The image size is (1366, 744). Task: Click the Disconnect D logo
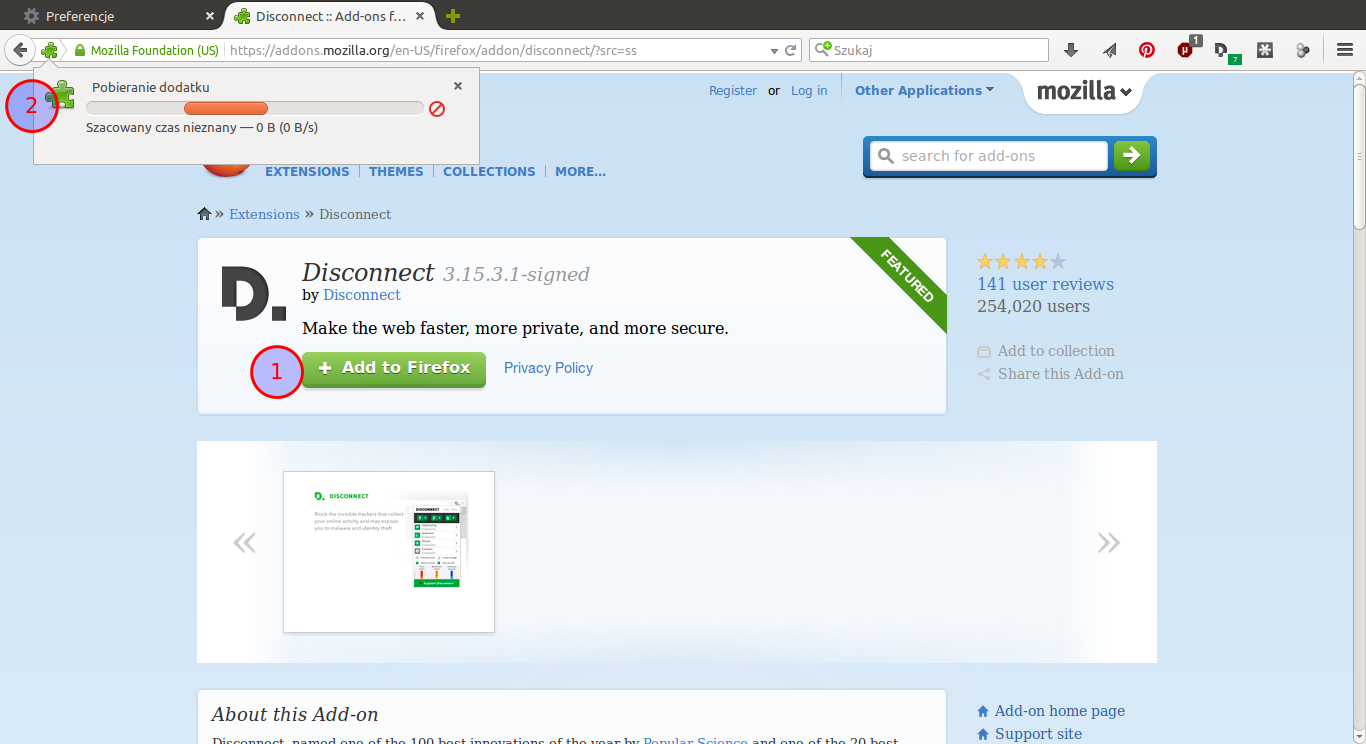coord(253,294)
